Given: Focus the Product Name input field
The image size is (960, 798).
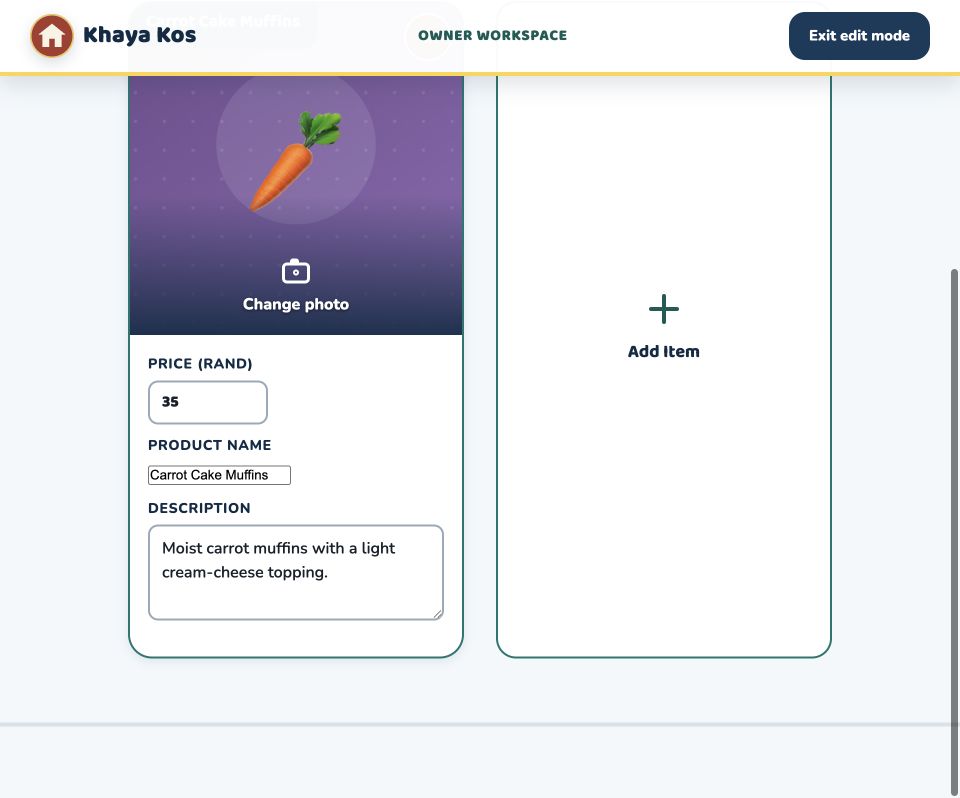Looking at the screenshot, I should (219, 475).
